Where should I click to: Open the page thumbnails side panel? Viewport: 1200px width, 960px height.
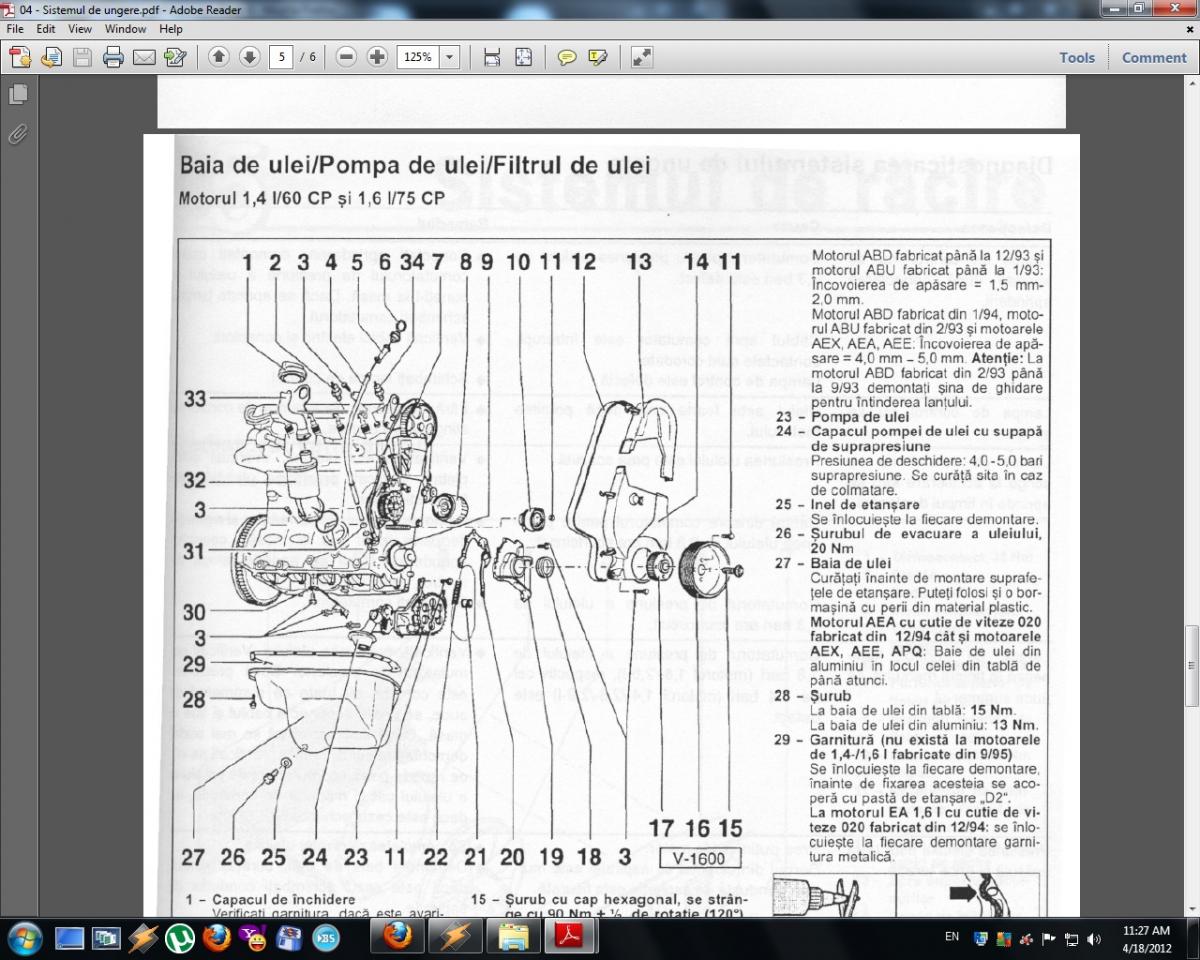coord(17,95)
